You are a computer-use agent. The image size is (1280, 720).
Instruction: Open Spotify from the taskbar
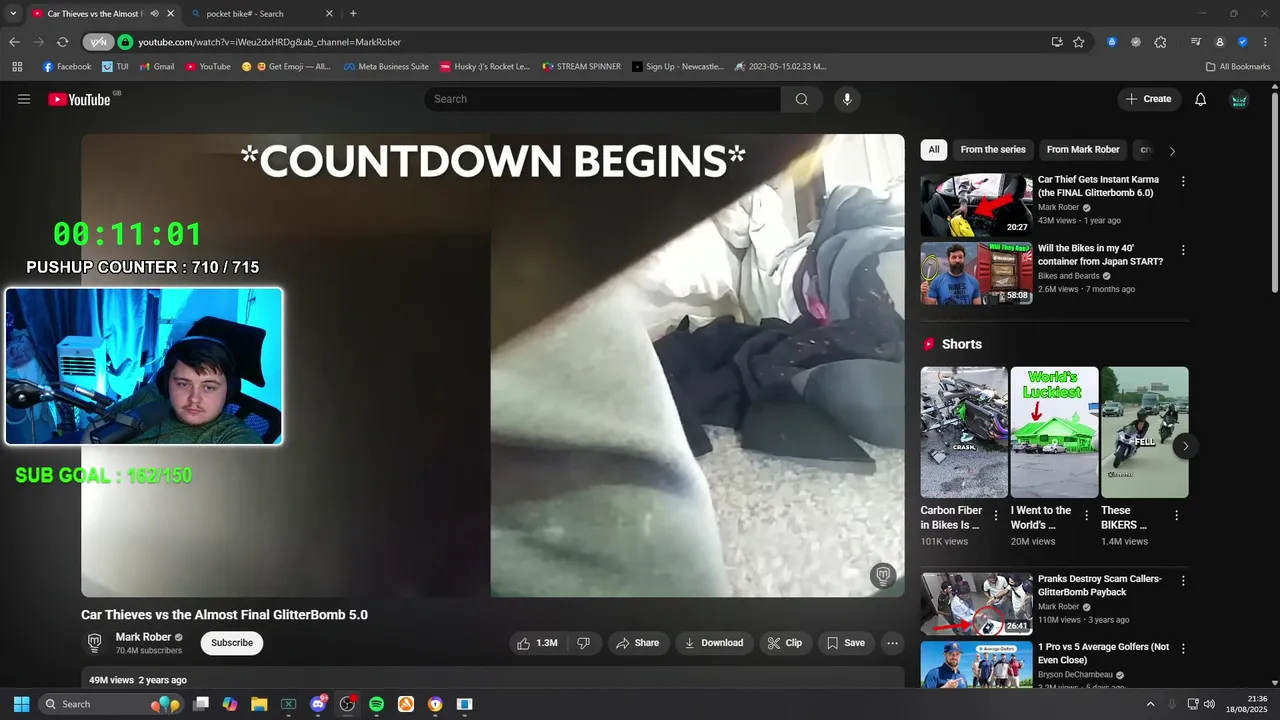[376, 704]
